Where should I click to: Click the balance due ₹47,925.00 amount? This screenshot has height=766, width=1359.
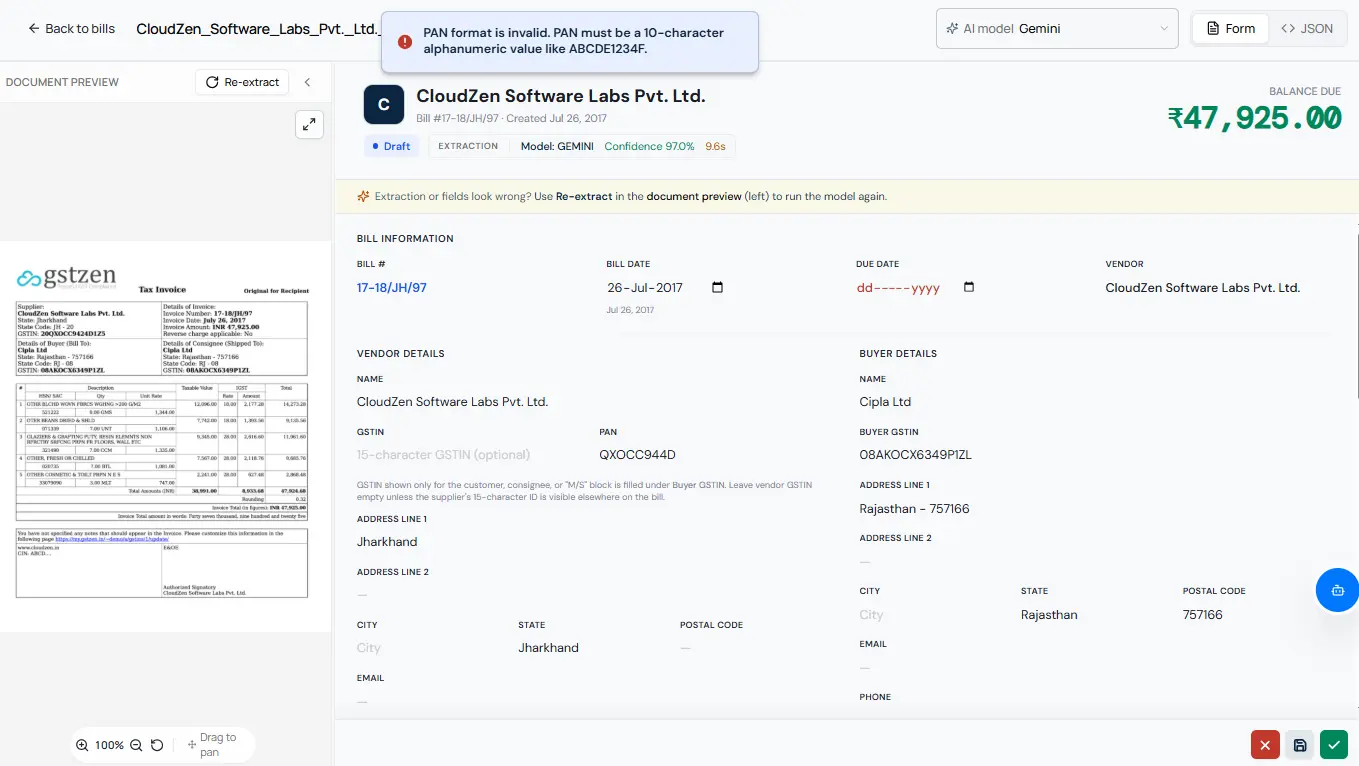1254,118
